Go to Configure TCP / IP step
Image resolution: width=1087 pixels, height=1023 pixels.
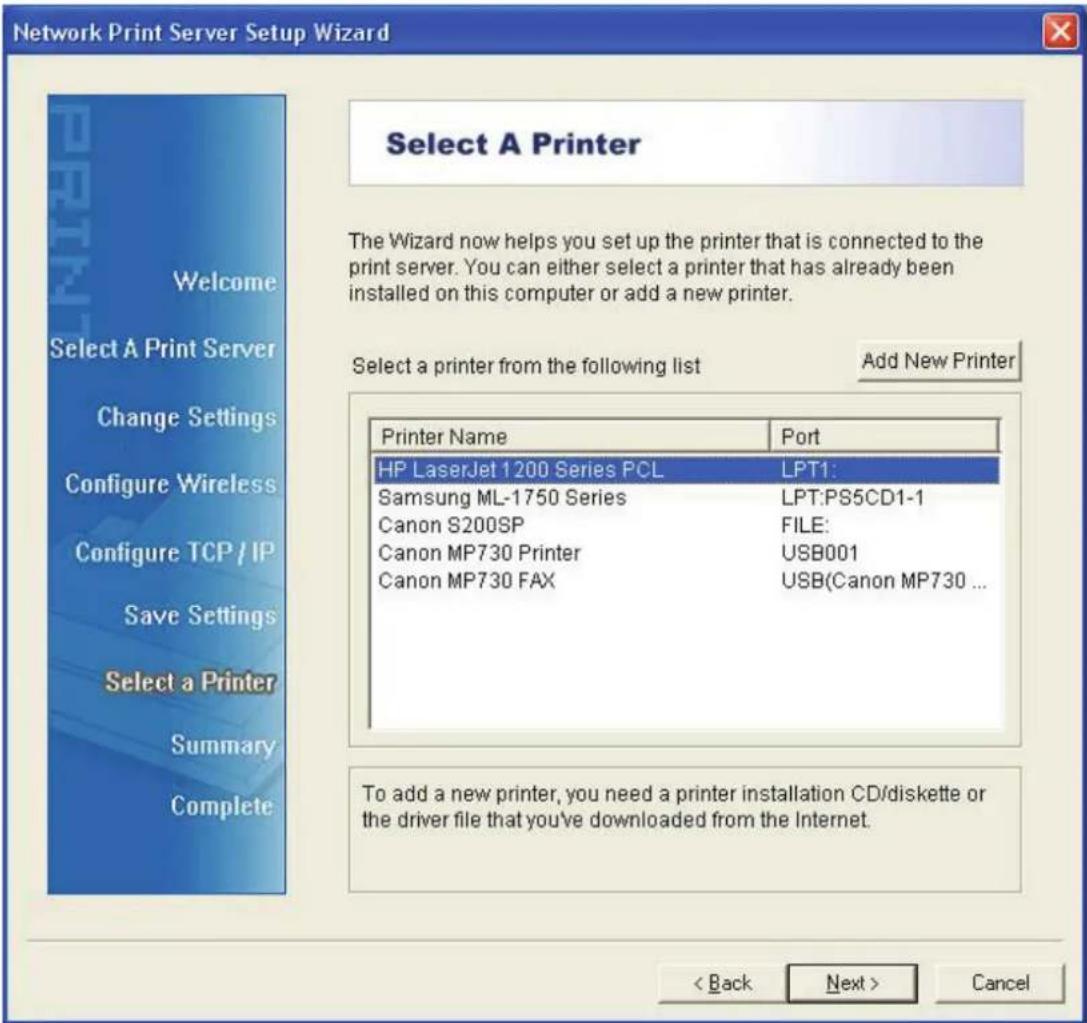pos(175,552)
